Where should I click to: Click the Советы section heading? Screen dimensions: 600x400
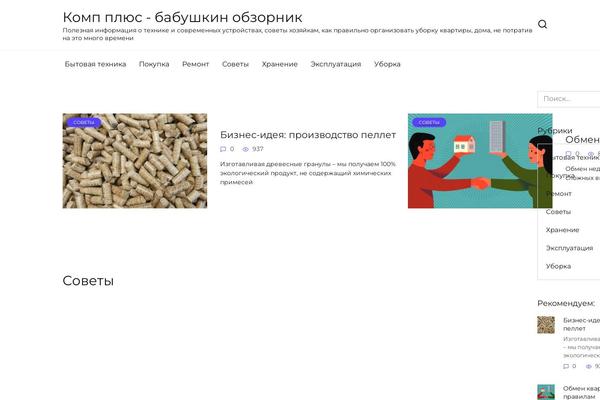tap(88, 281)
